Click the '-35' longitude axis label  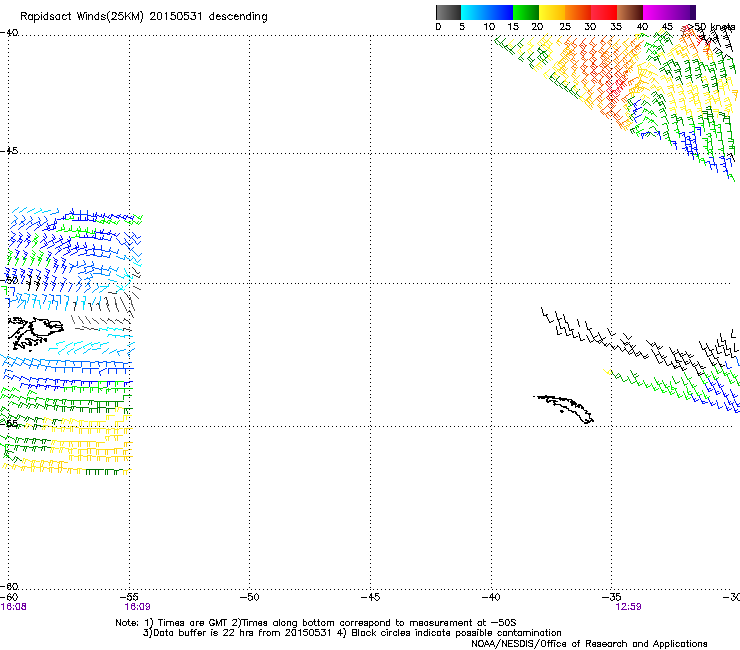point(612,597)
